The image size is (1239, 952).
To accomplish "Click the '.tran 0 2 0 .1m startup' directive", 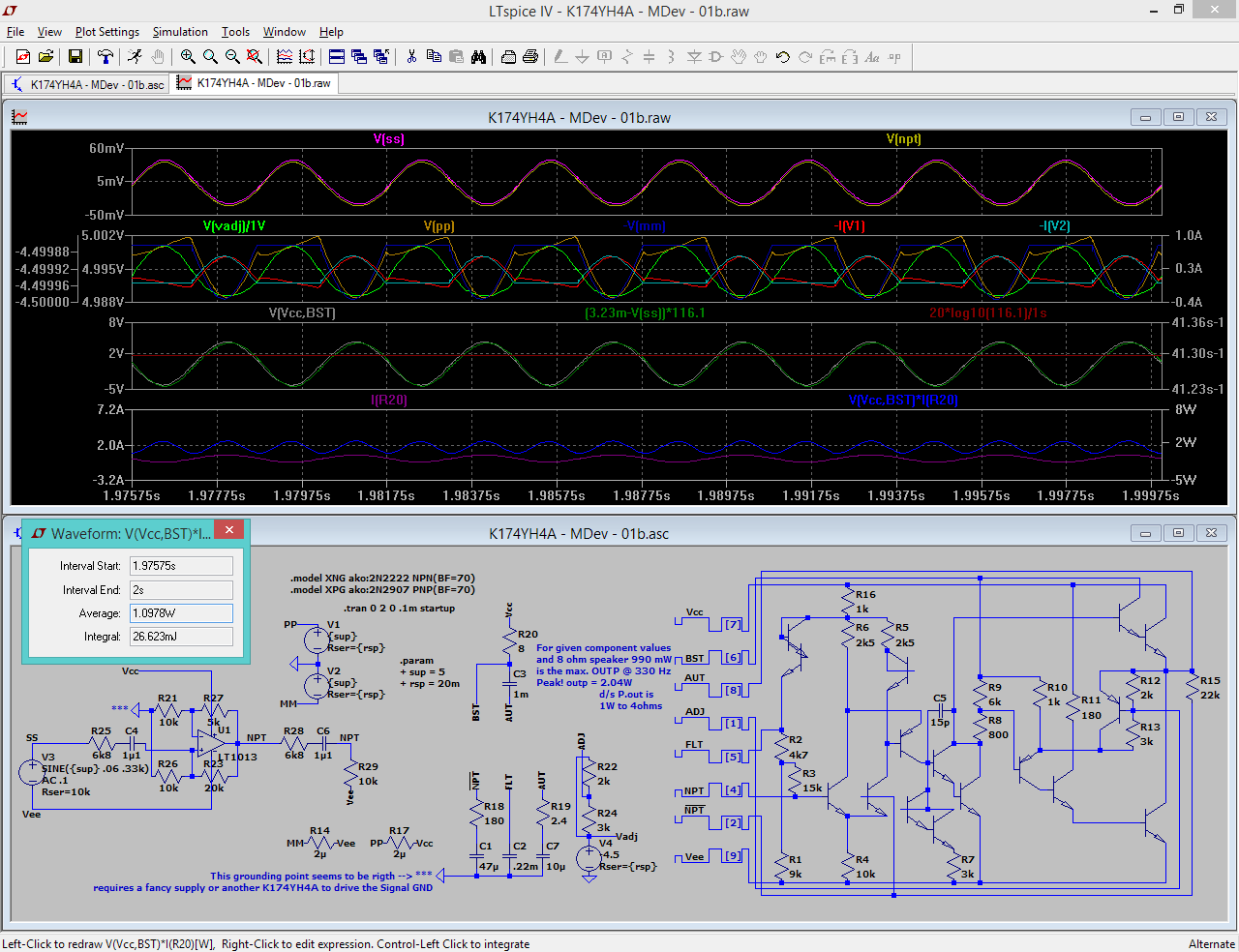I will [x=399, y=609].
